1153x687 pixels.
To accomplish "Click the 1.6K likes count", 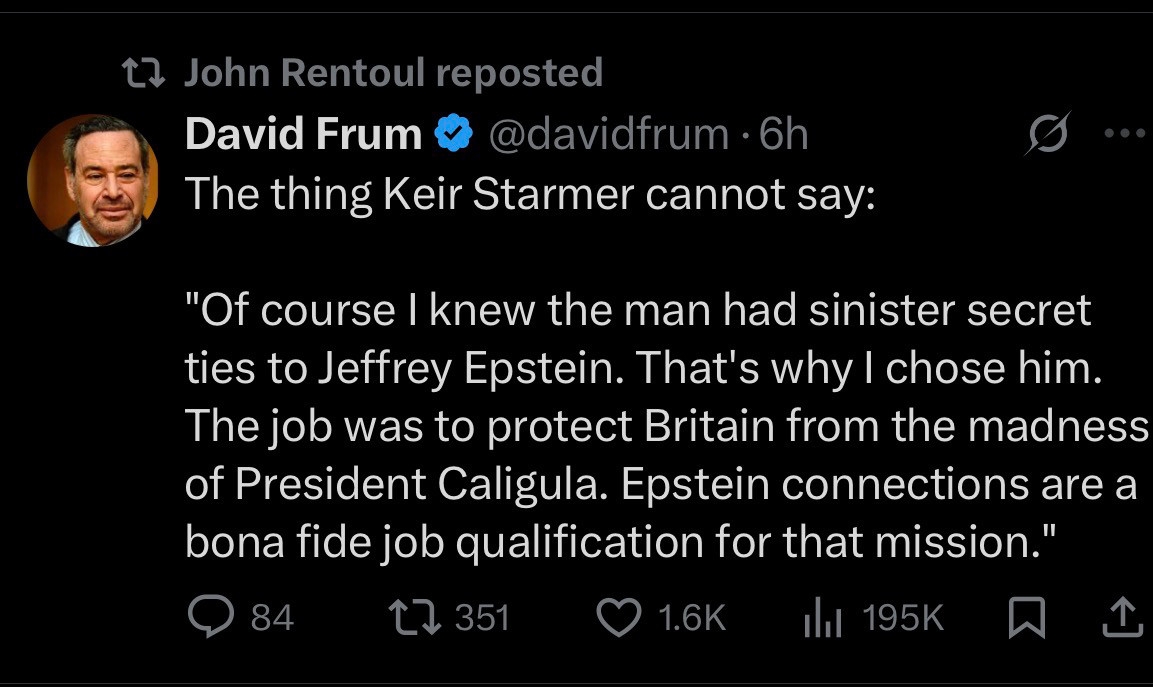I will 692,618.
